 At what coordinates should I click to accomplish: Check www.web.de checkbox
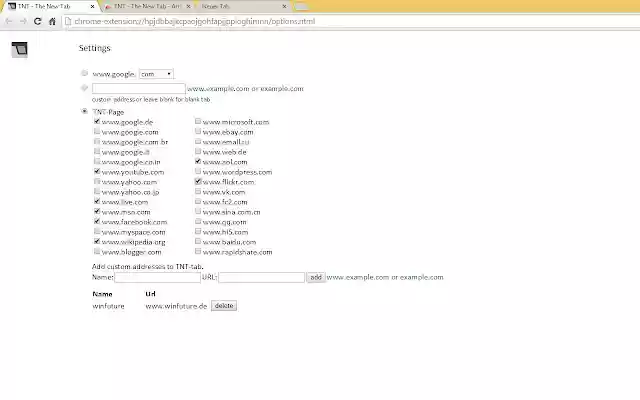[198, 151]
